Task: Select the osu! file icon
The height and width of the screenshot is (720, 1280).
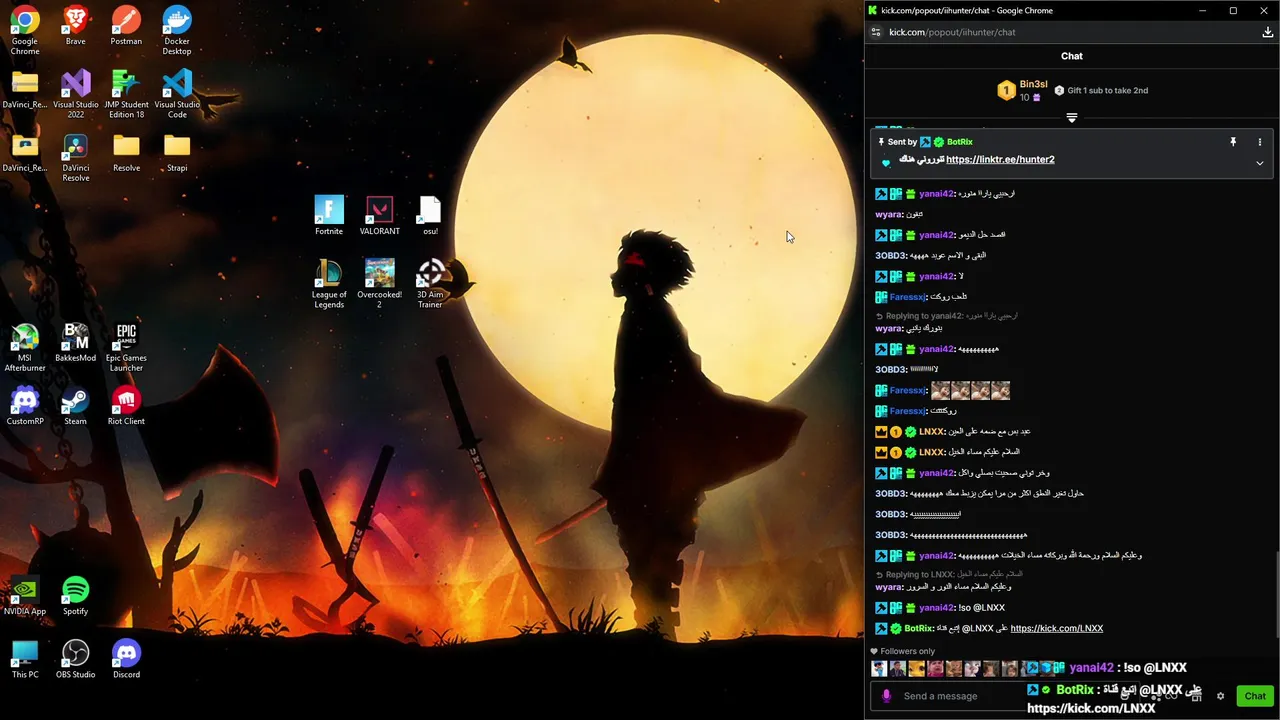Action: tap(430, 216)
